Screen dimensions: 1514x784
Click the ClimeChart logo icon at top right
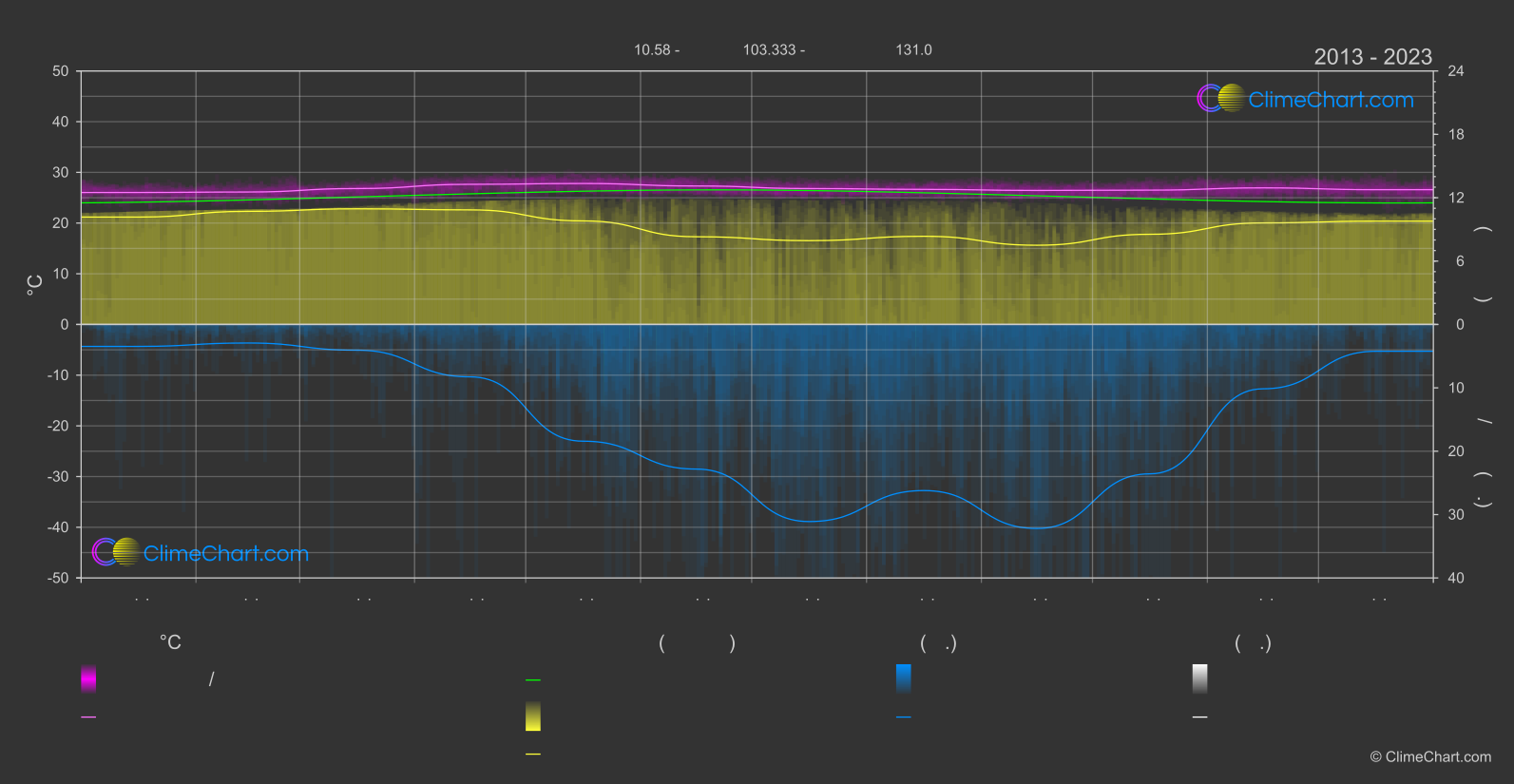(1220, 99)
